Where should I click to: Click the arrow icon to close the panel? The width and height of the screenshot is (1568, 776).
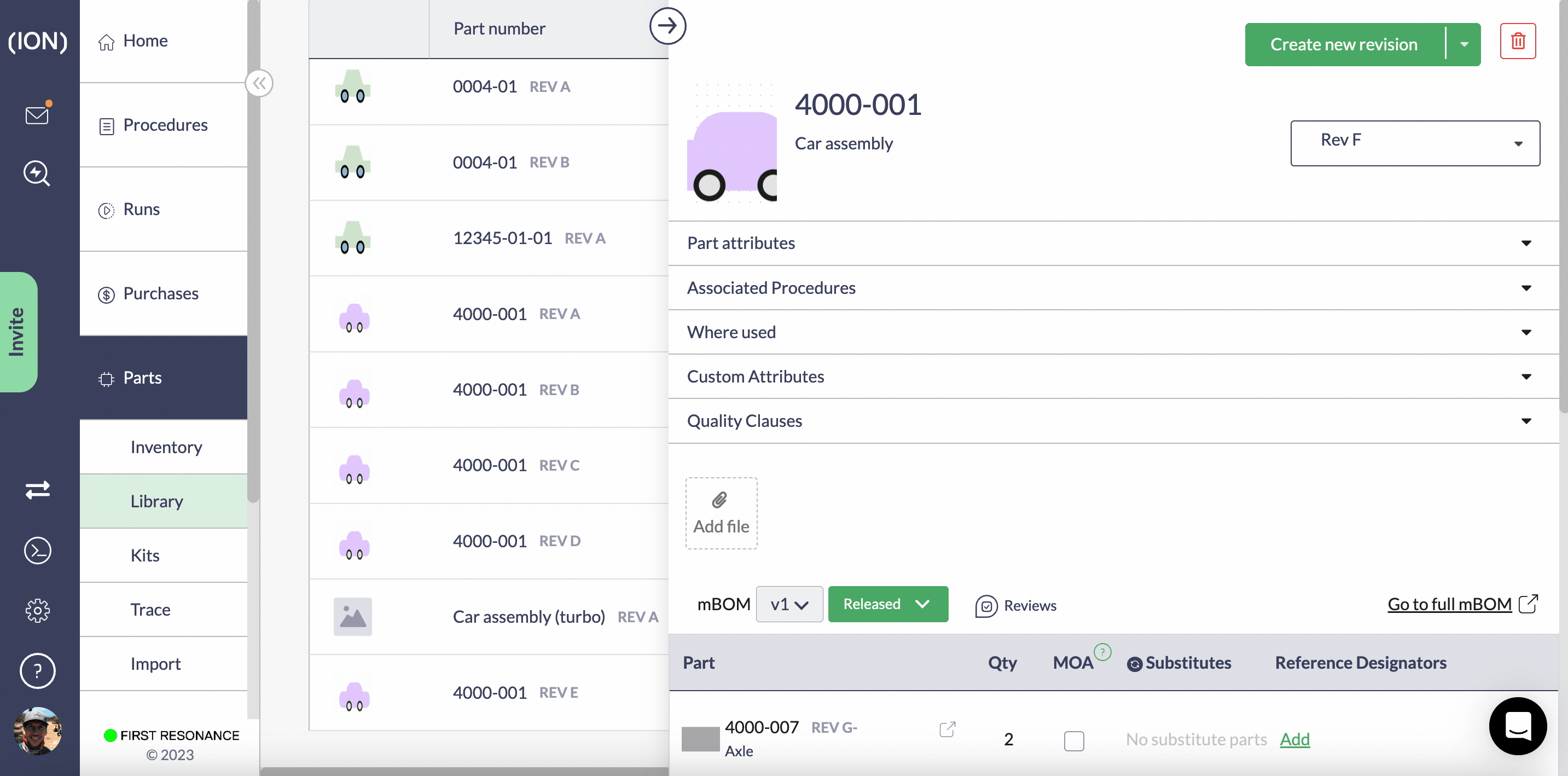coord(667,26)
